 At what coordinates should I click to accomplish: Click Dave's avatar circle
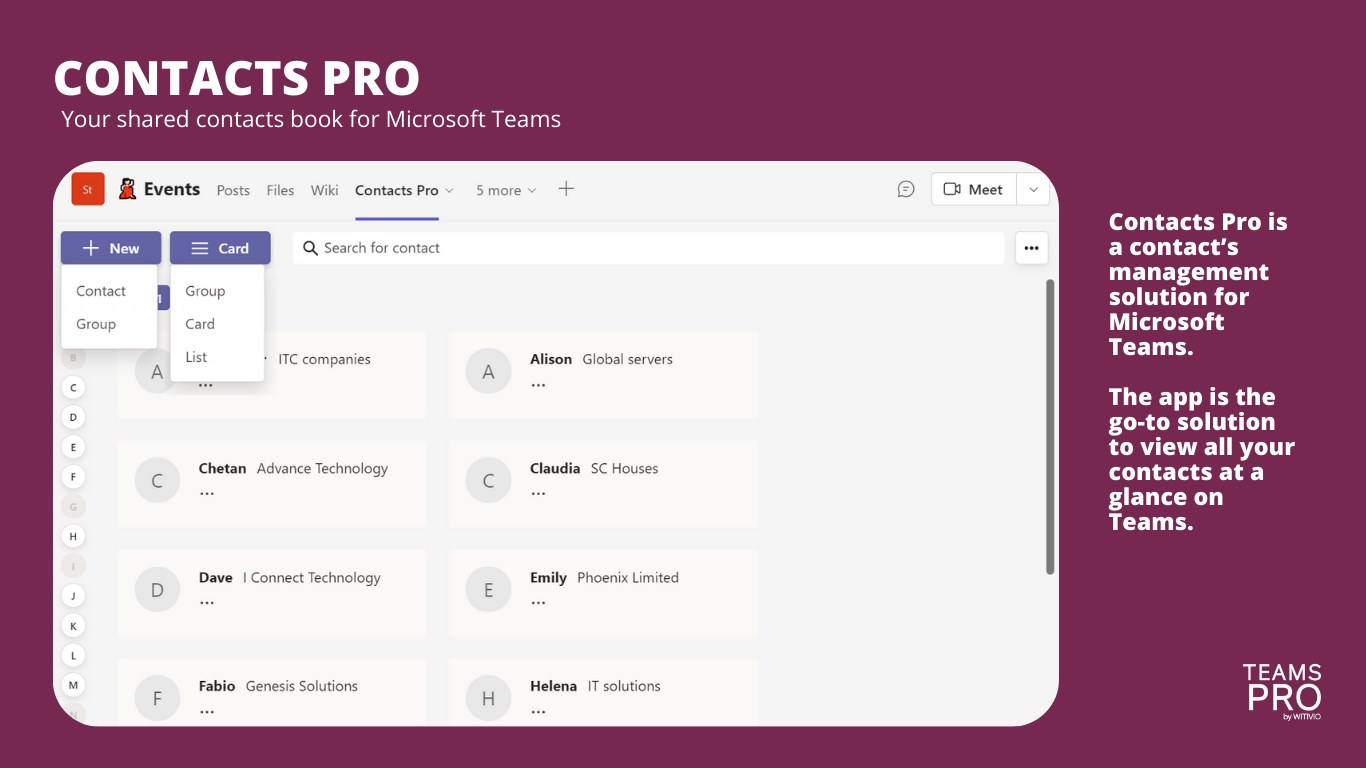pos(157,590)
